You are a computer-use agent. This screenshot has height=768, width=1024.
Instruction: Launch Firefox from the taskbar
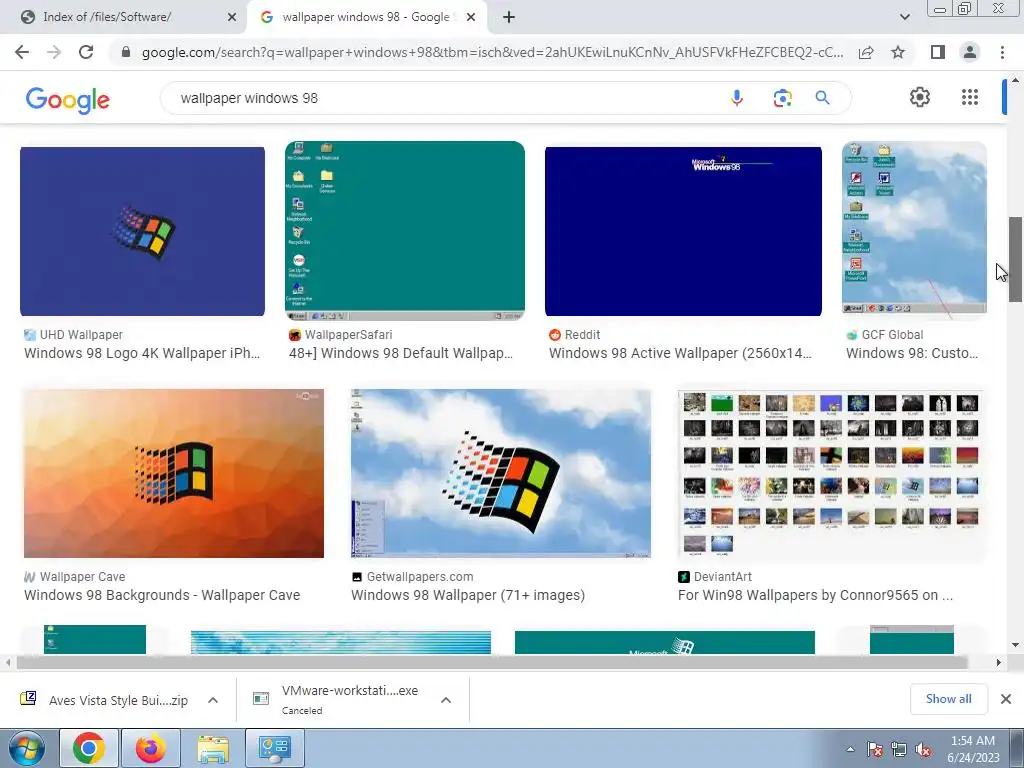(151, 748)
